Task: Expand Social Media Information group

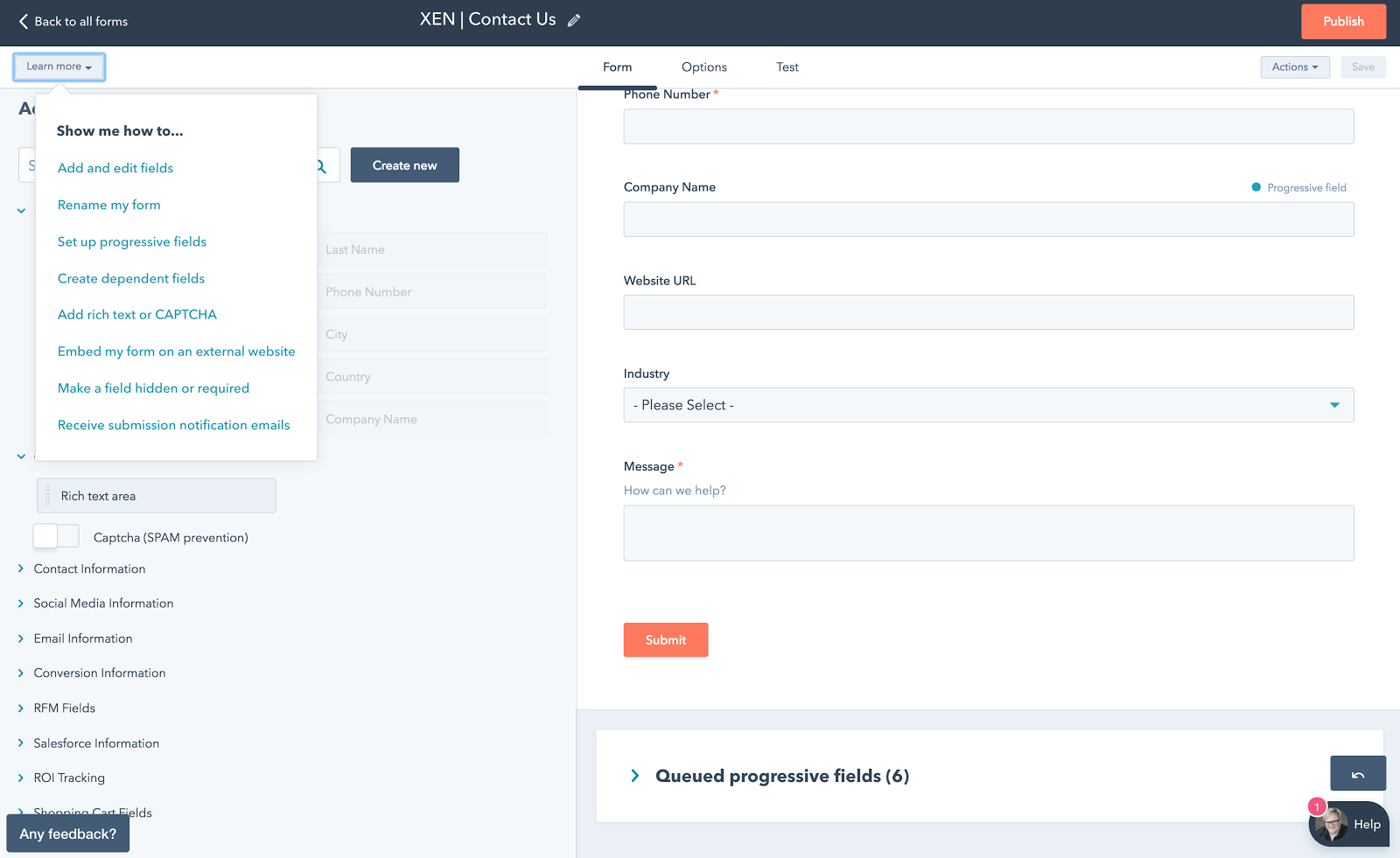Action: pyautogui.click(x=21, y=603)
